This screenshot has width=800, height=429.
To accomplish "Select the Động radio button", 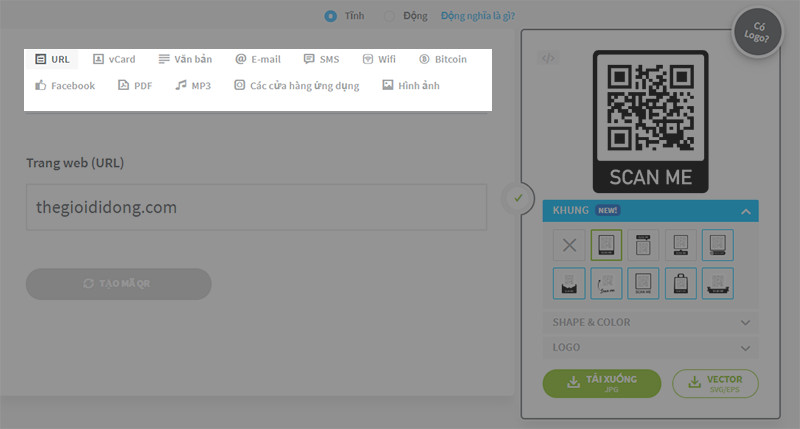I will 389,16.
